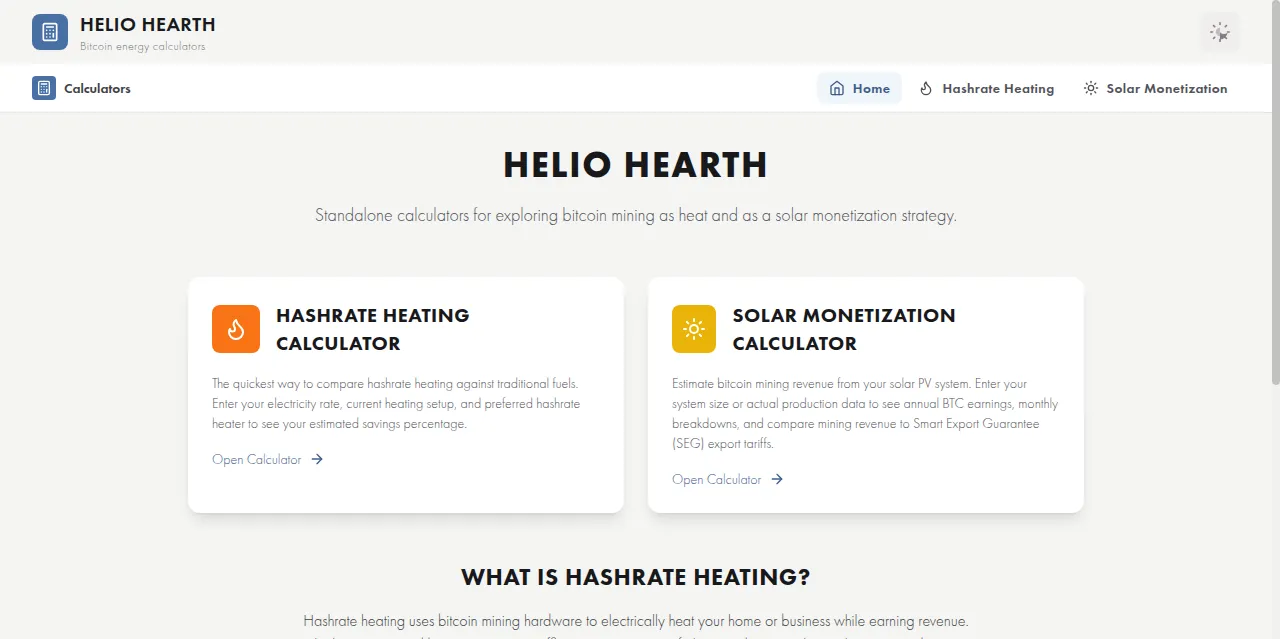Image resolution: width=1280 pixels, height=639 pixels.
Task: Click the arrow icon in Hashrate Heating card
Action: 317,459
